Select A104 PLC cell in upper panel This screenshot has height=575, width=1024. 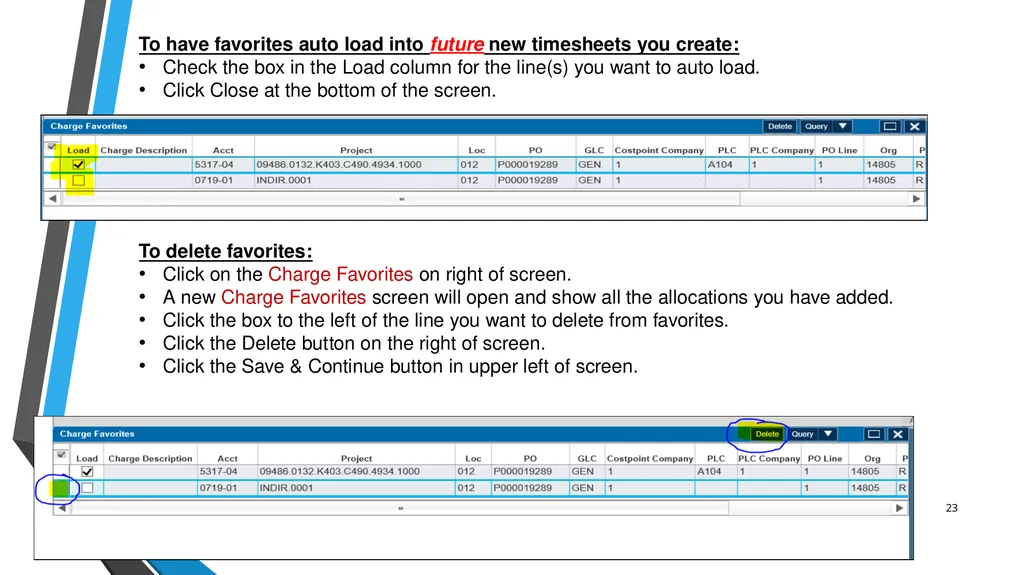[x=726, y=165]
